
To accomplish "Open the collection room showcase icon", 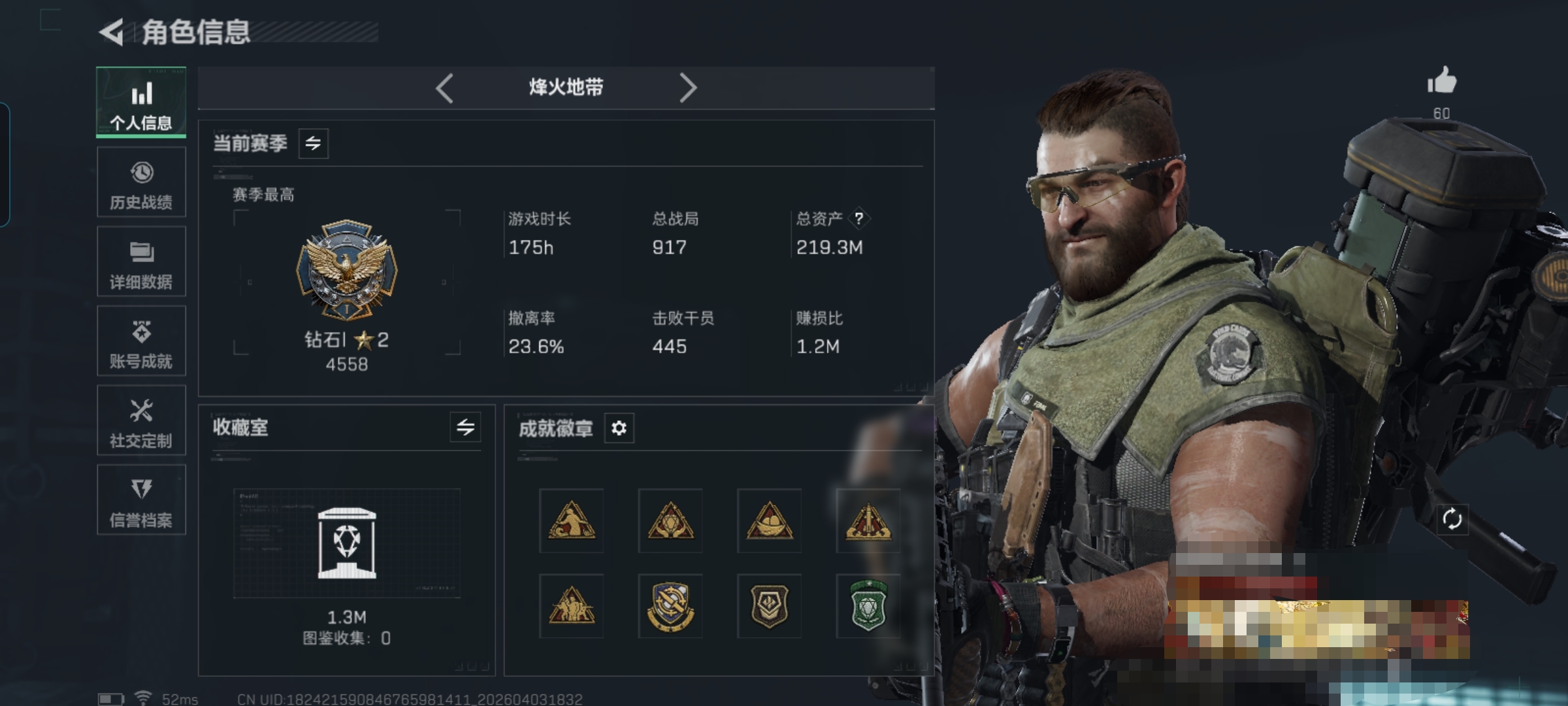I will [x=347, y=543].
